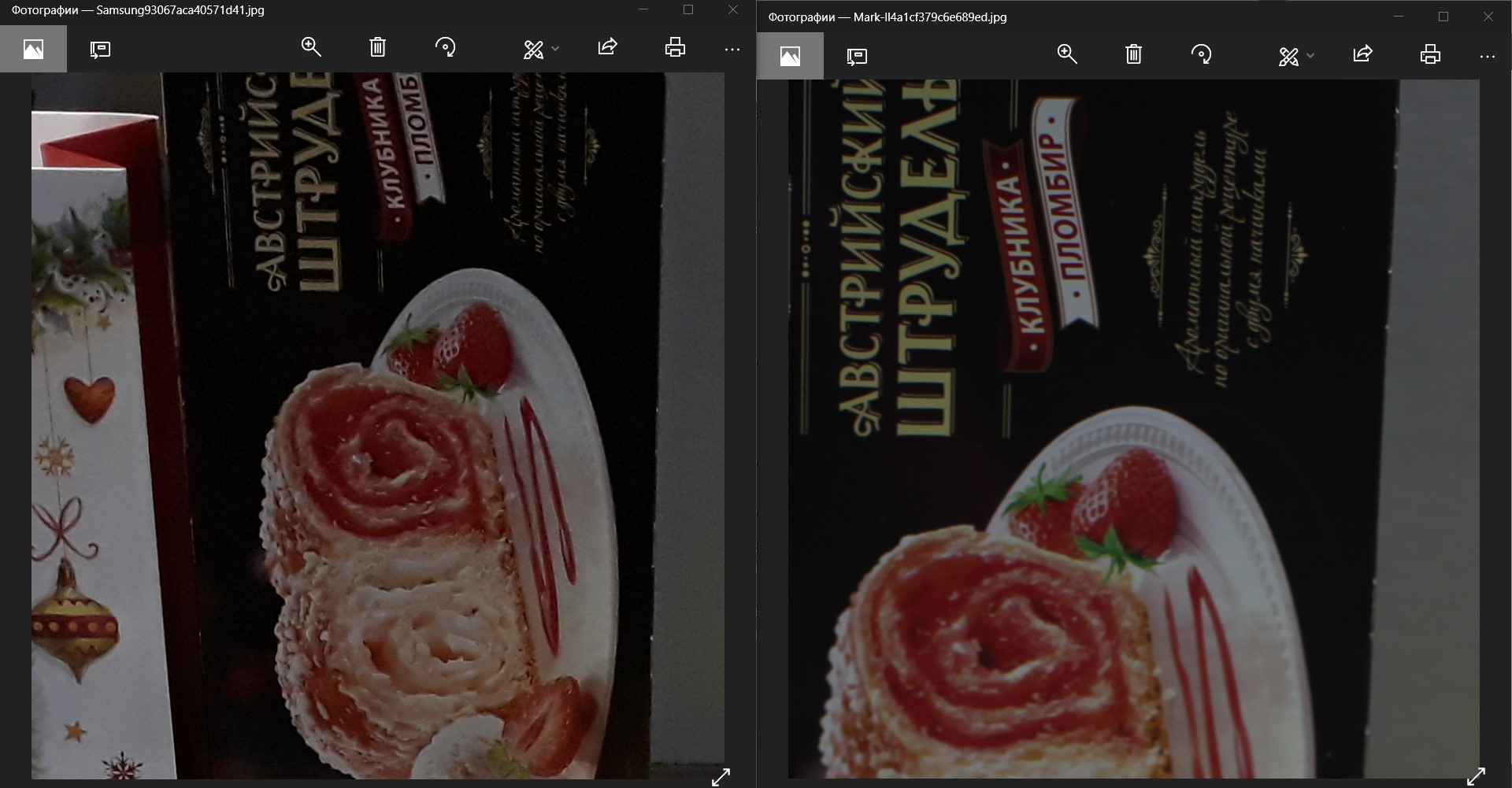Viewport: 1512px width, 788px height.
Task: Open Edit & Create in Mark-II window
Action: click(1288, 56)
